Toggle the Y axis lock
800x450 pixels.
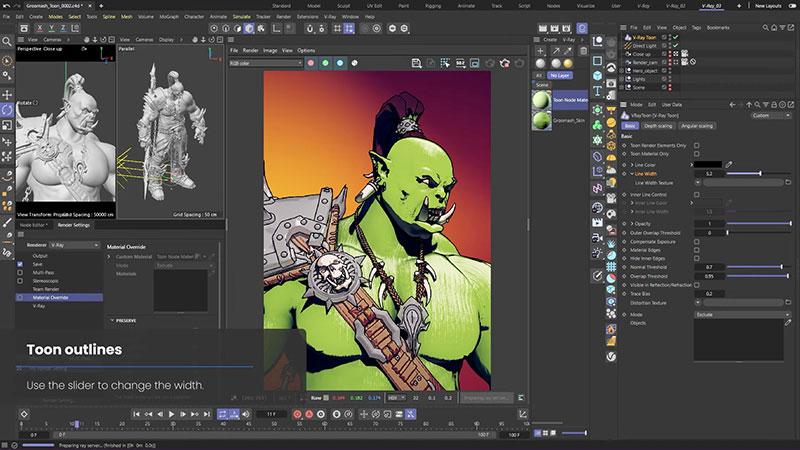tap(51, 29)
